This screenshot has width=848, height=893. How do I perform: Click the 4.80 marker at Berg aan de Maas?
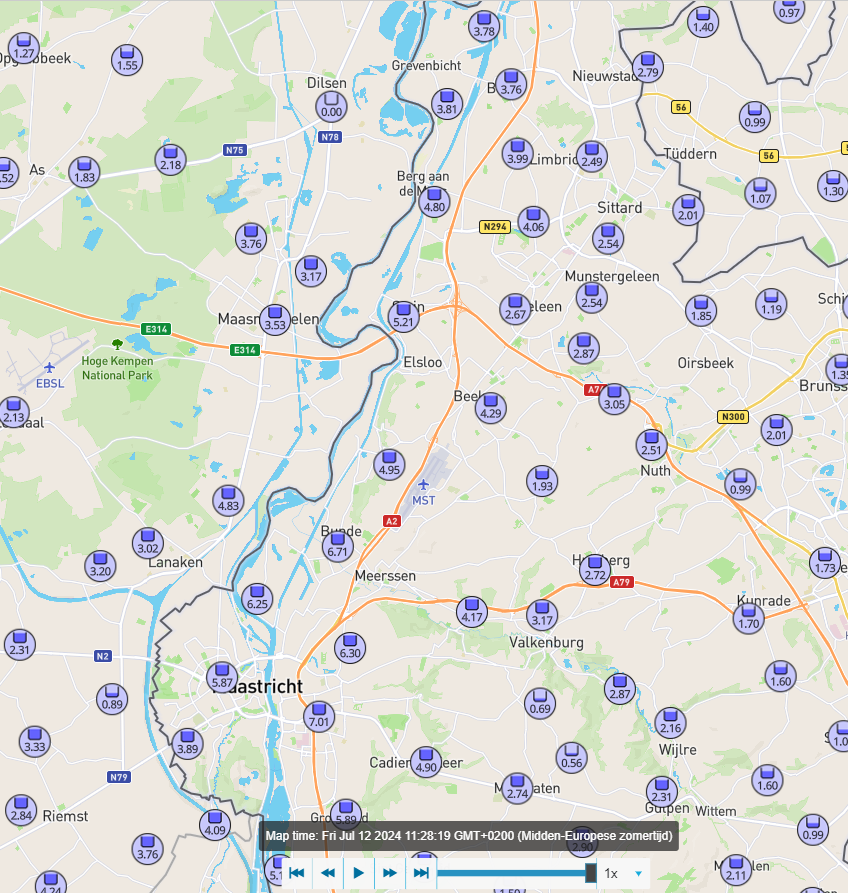pyautogui.click(x=435, y=202)
